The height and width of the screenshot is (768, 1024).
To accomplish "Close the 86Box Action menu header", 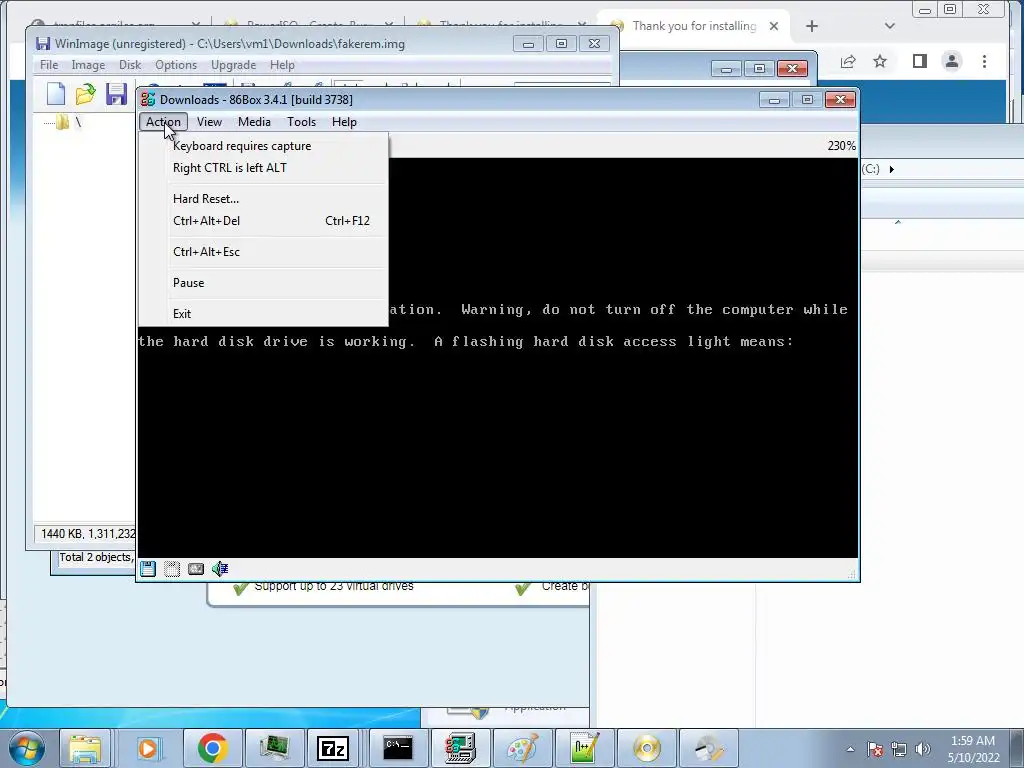I will (x=163, y=122).
